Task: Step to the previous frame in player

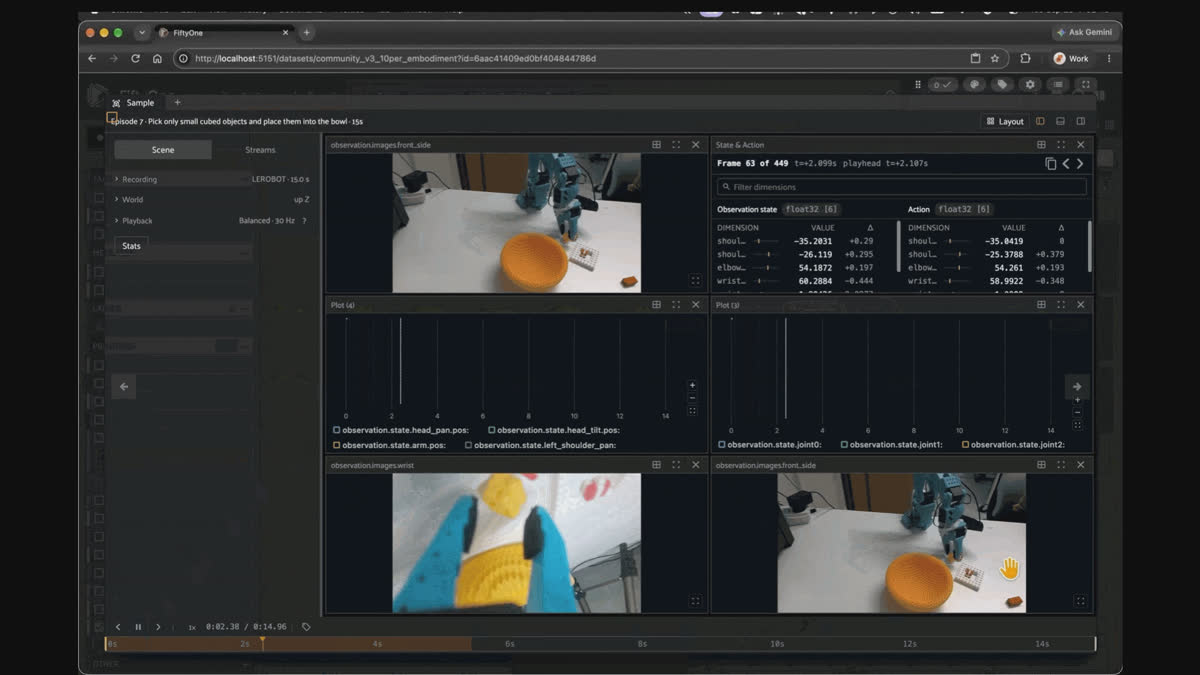Action: click(x=118, y=627)
